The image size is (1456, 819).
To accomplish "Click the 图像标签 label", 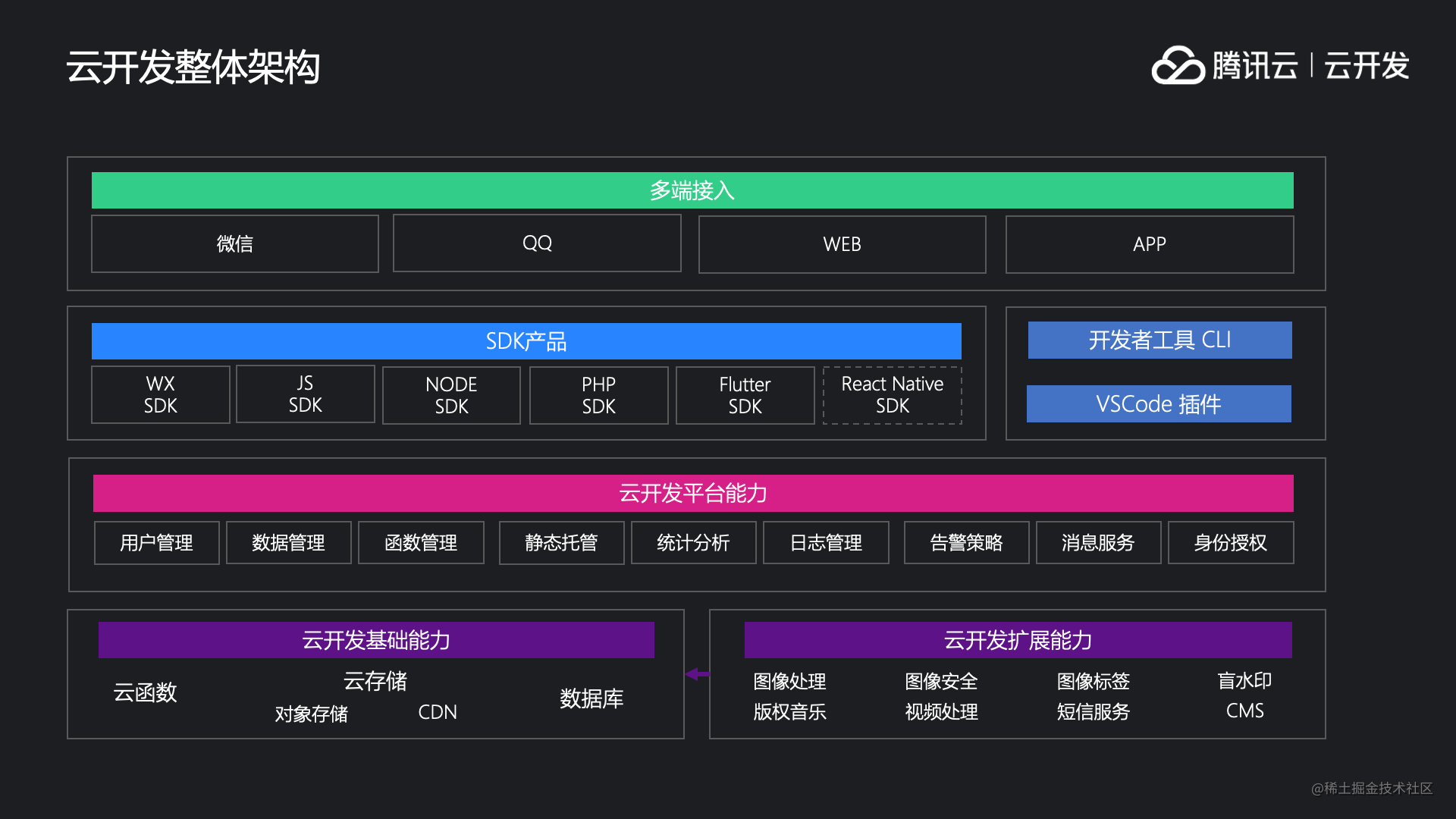I will (1093, 681).
